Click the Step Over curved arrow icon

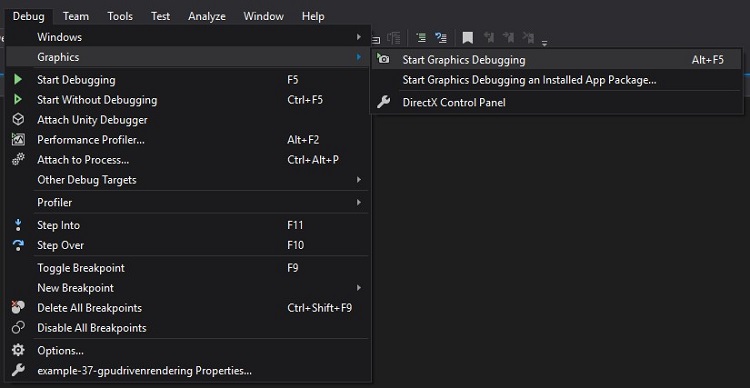tap(18, 245)
